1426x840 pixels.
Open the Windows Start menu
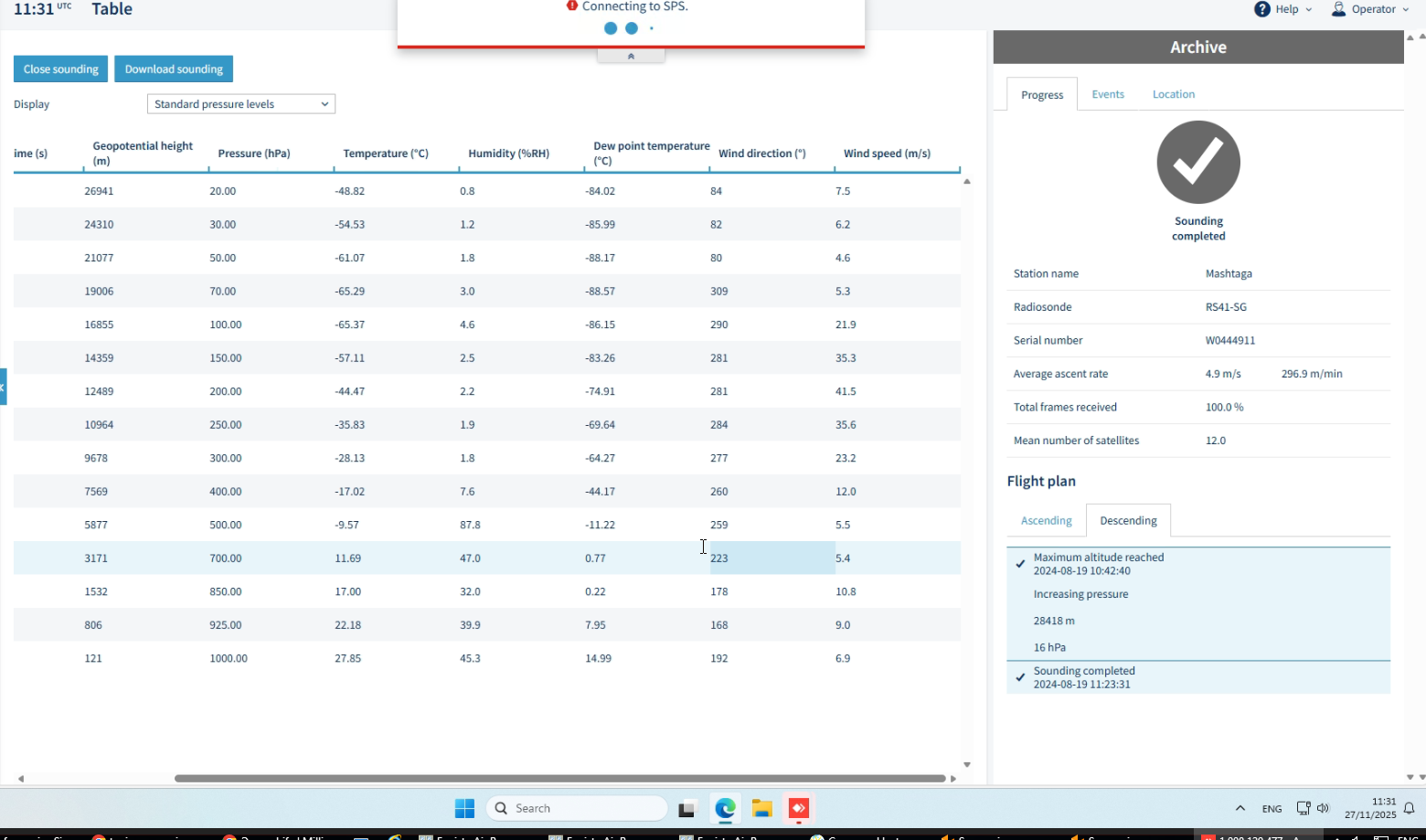click(464, 808)
